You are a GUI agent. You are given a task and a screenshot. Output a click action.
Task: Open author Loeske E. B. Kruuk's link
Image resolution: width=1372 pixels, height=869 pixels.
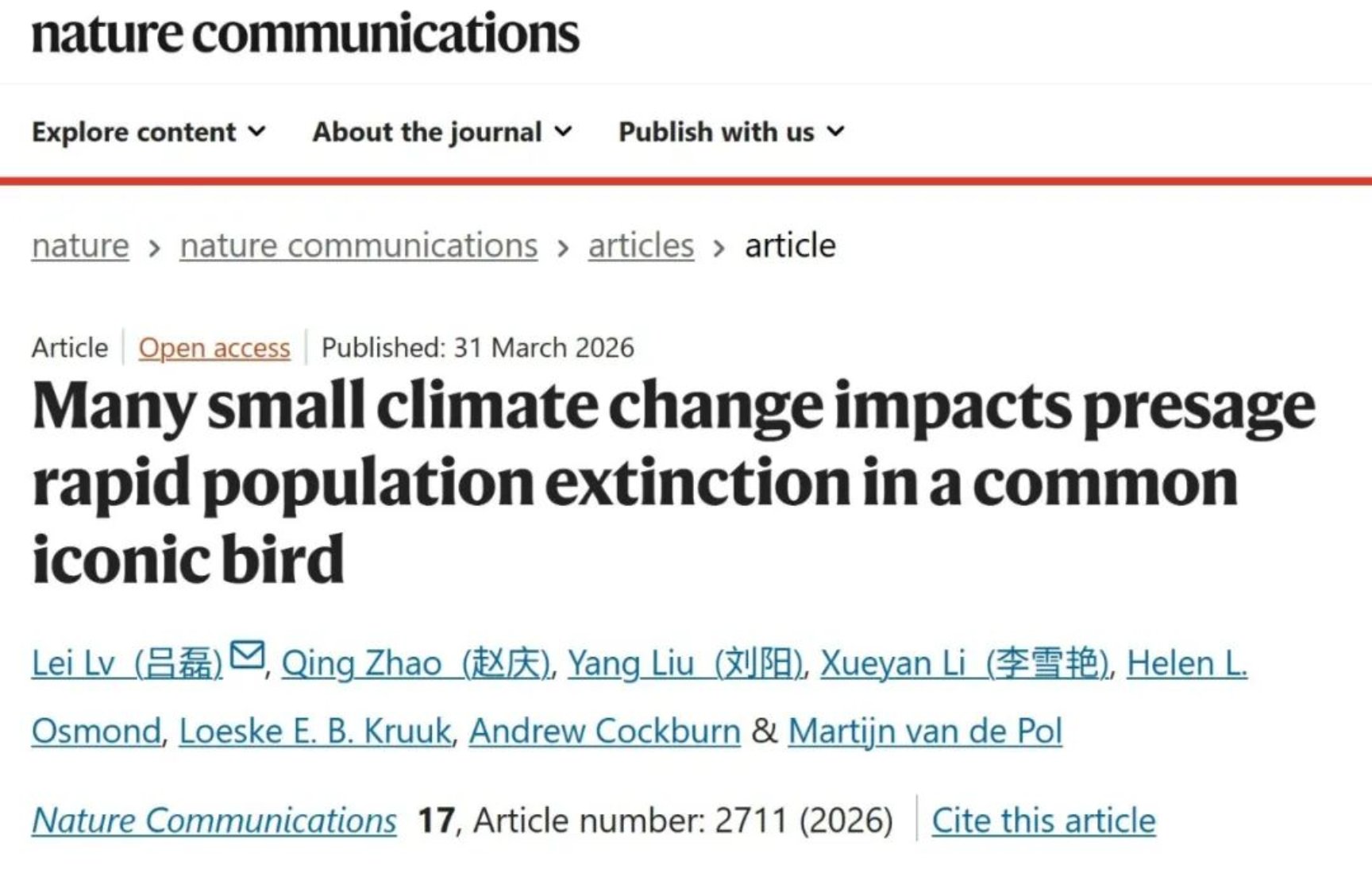coord(315,731)
